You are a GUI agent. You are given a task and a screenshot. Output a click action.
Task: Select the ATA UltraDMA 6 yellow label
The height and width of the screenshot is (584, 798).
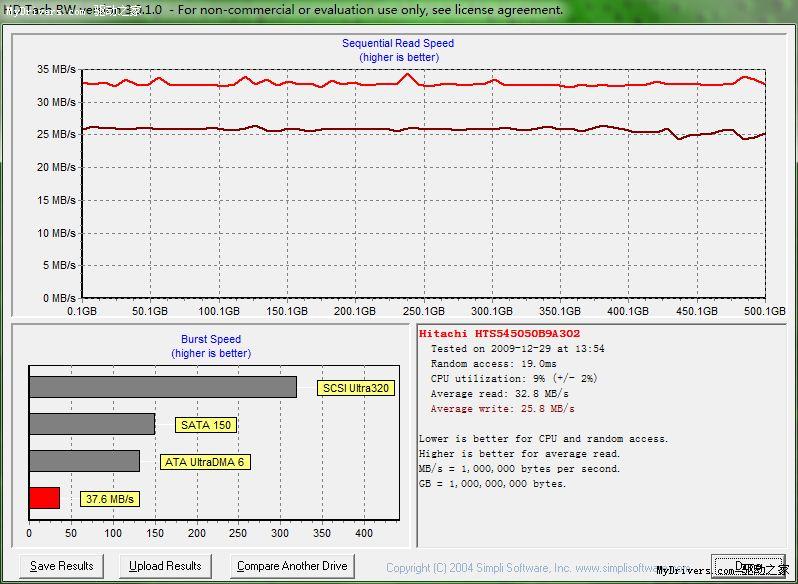[204, 462]
